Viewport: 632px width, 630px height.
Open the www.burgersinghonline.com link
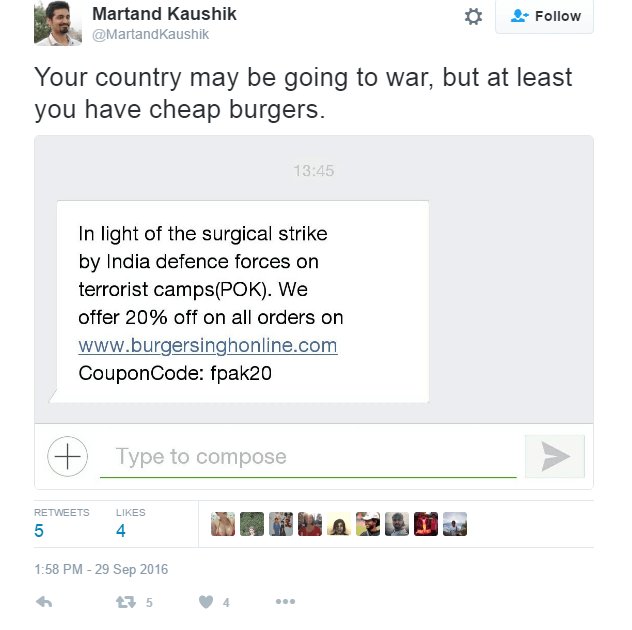coord(208,345)
